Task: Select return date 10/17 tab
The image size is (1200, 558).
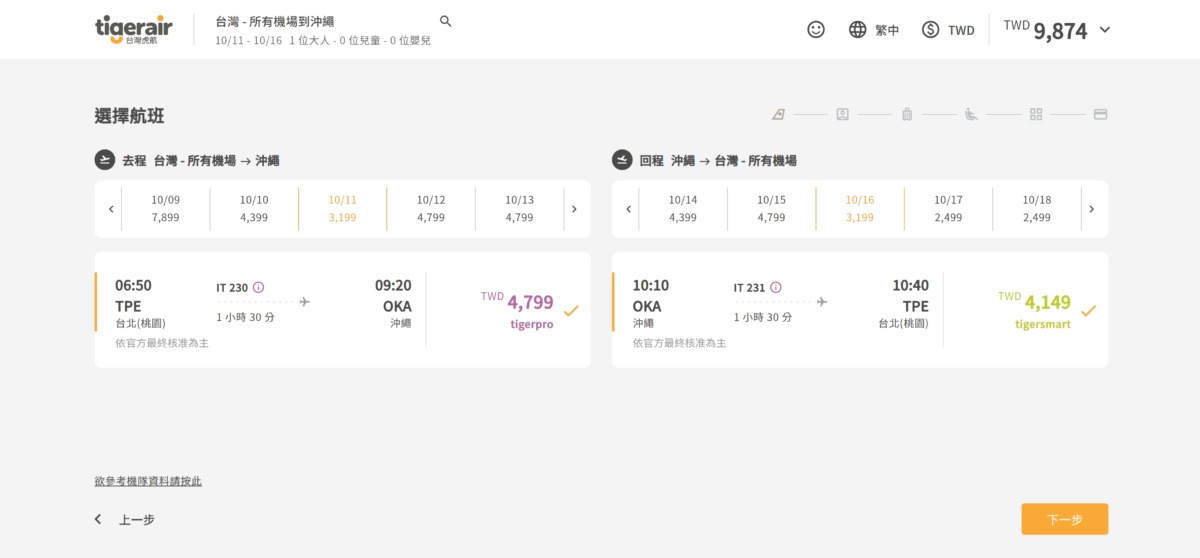Action: [x=948, y=209]
